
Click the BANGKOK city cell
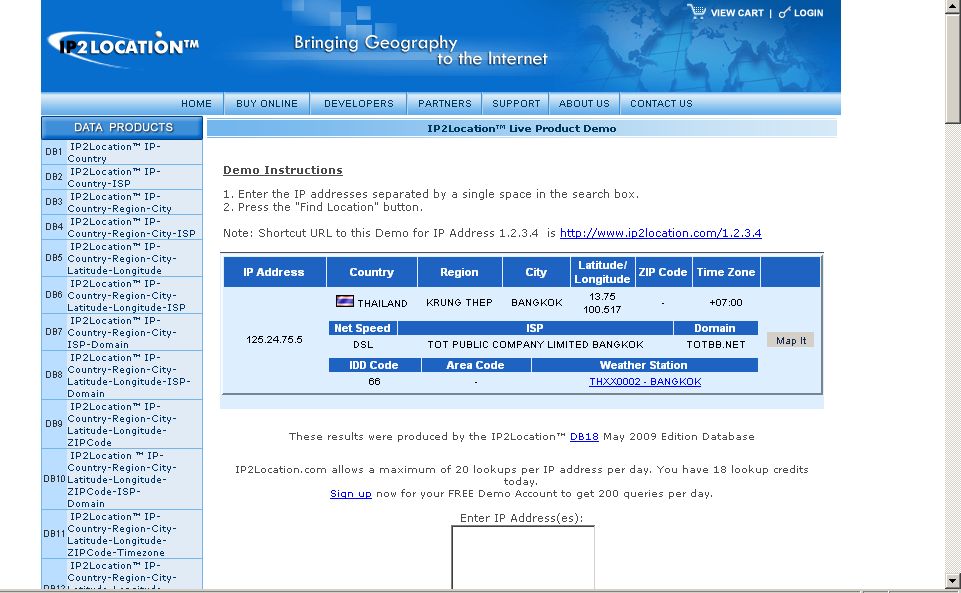[x=536, y=303]
